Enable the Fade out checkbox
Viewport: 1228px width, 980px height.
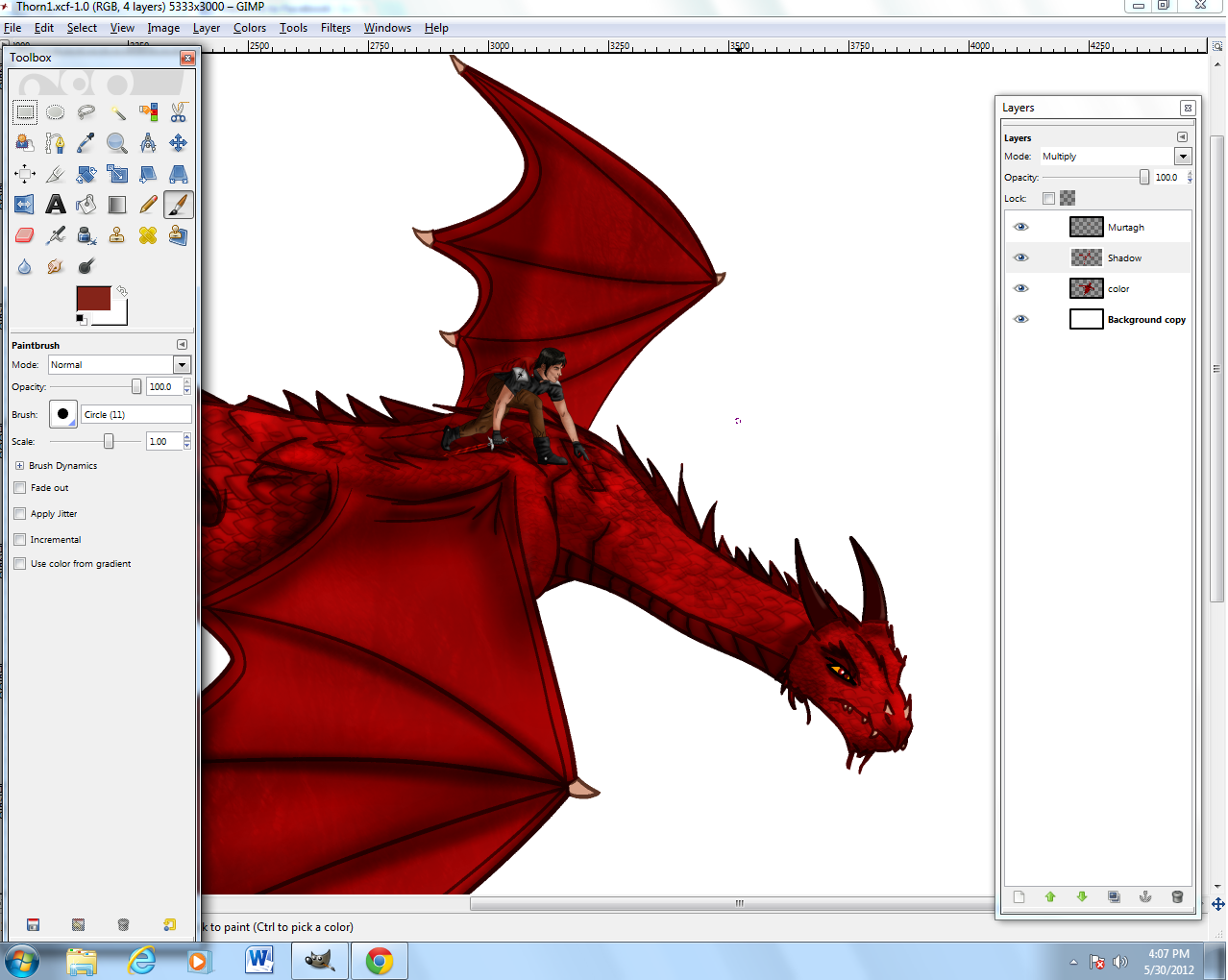tap(19, 487)
